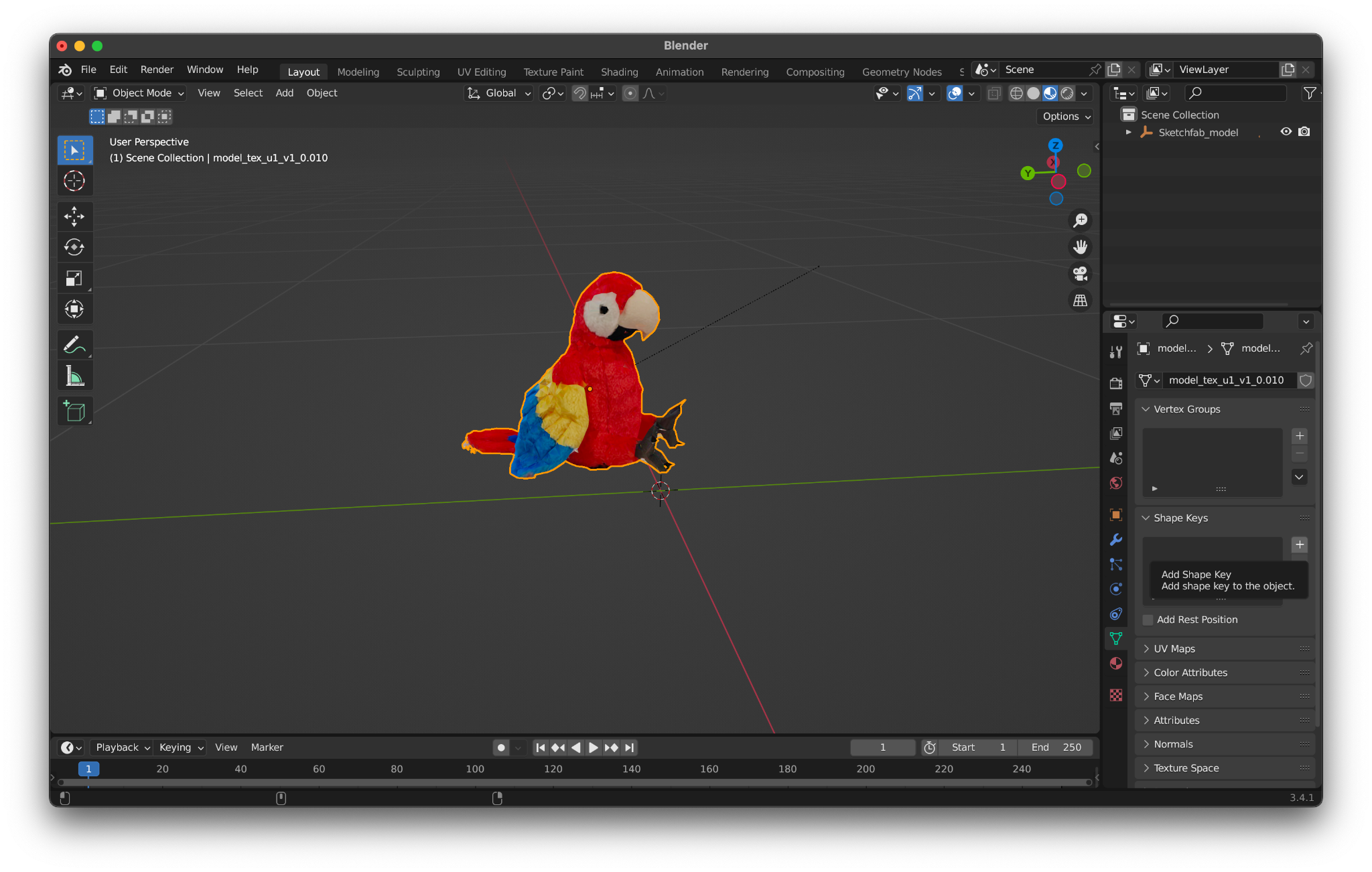Switch to rendered viewport shading

pyautogui.click(x=1067, y=93)
